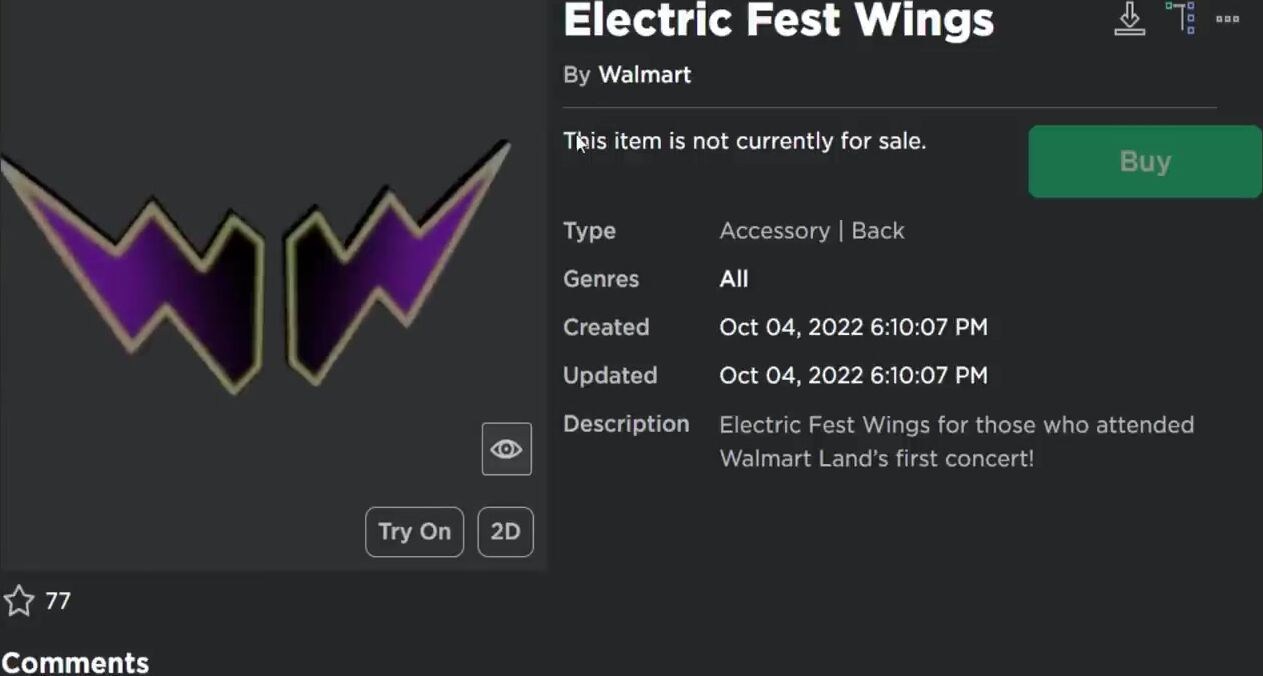This screenshot has height=676, width=1263.
Task: Toggle the eye preview icon on thumbnail
Action: (507, 449)
